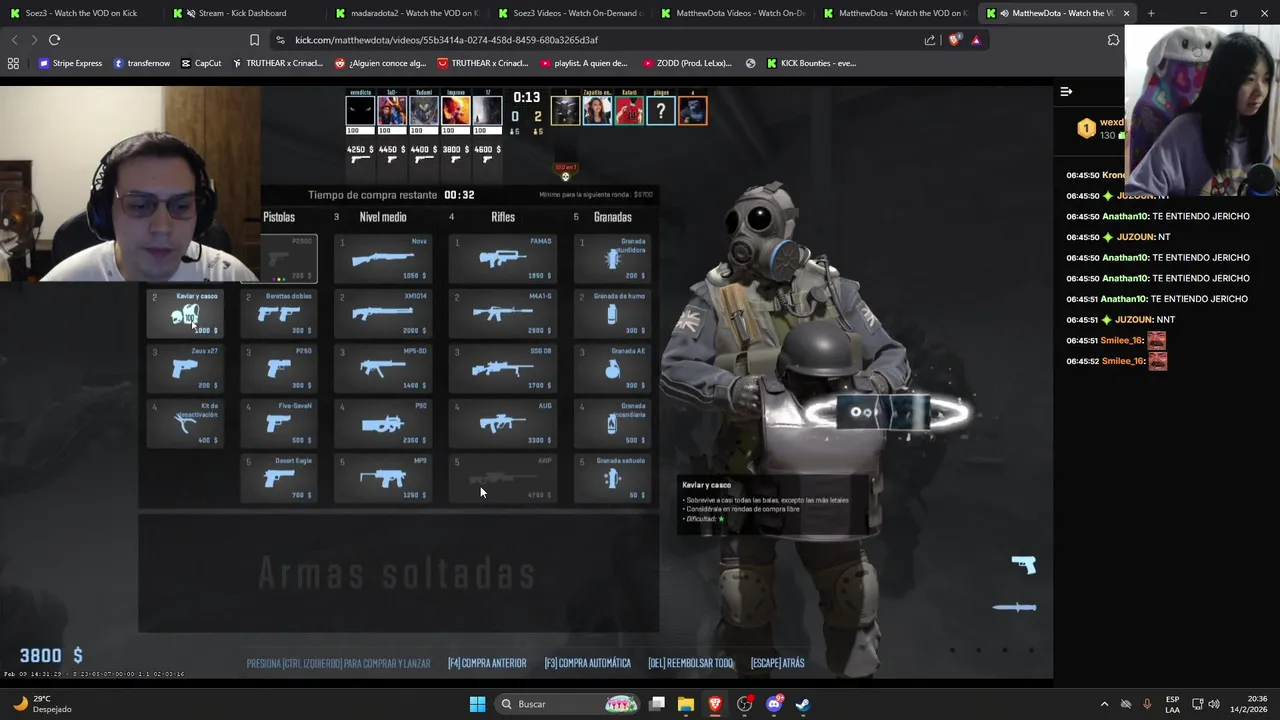The height and width of the screenshot is (720, 1280).
Task: Select the P90 submachine gun
Action: (x=383, y=423)
